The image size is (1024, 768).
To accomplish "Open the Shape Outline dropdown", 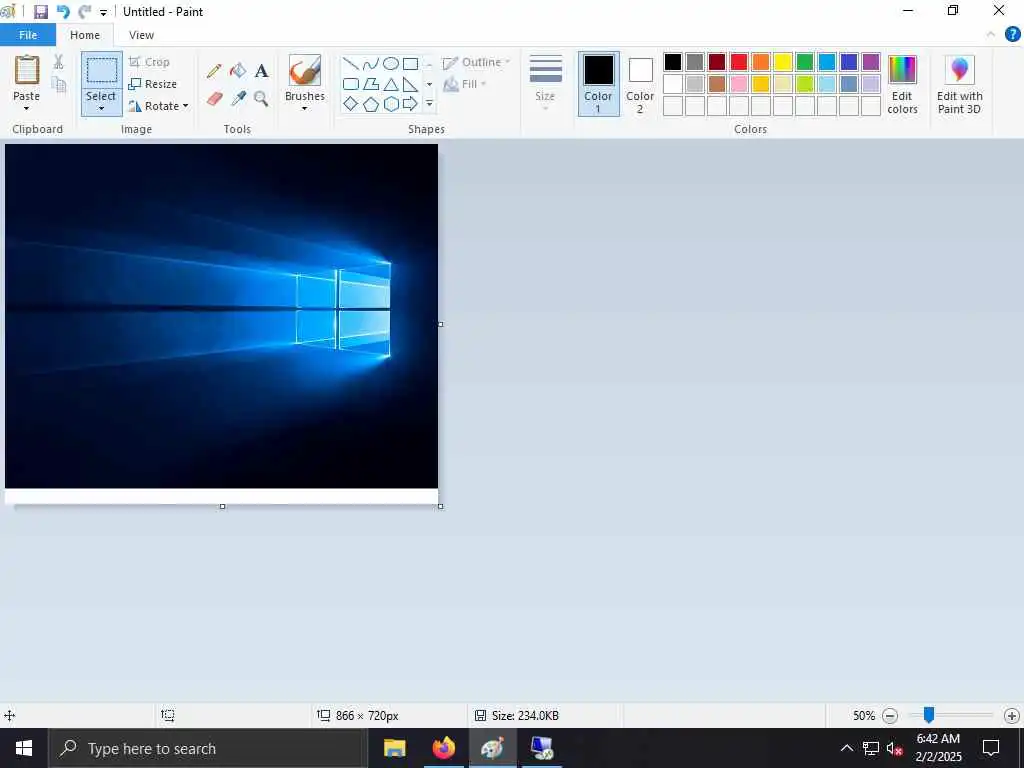I will tap(477, 62).
